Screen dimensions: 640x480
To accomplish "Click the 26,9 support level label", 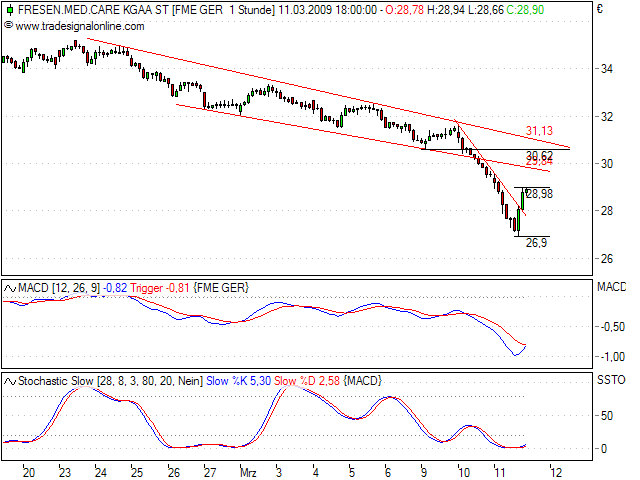I will 536,242.
